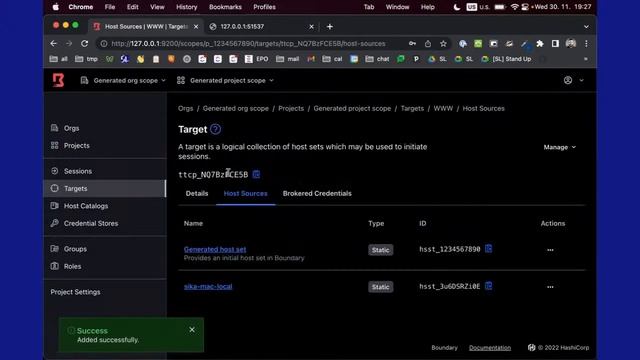
Task: Click the Static badge for sika-mac-local
Action: pos(380,287)
